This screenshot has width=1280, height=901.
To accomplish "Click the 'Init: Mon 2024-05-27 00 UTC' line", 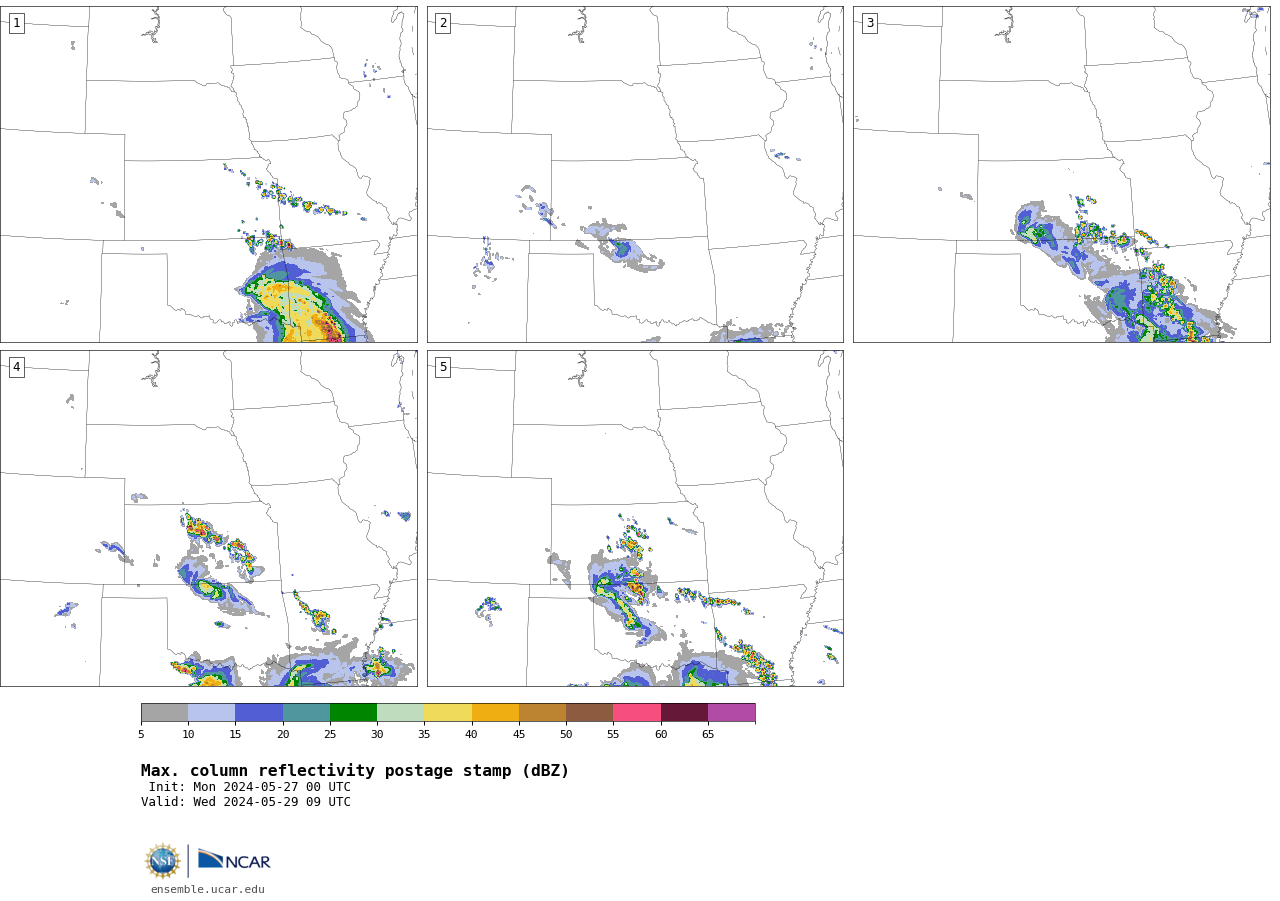I will (x=250, y=787).
